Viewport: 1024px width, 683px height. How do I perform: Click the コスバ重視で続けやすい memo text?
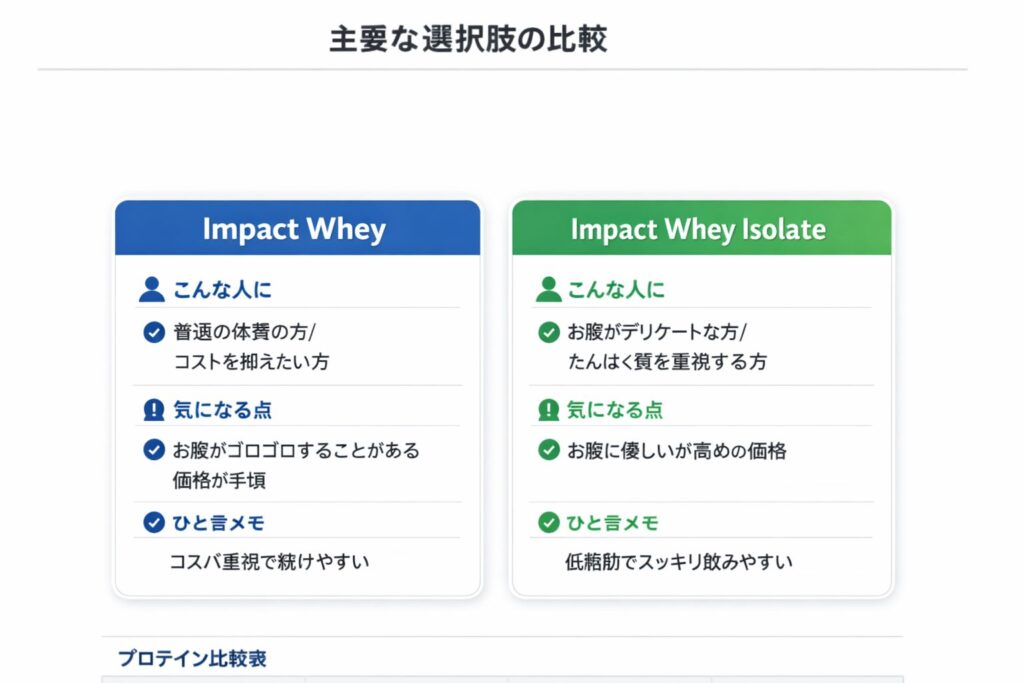tap(271, 562)
